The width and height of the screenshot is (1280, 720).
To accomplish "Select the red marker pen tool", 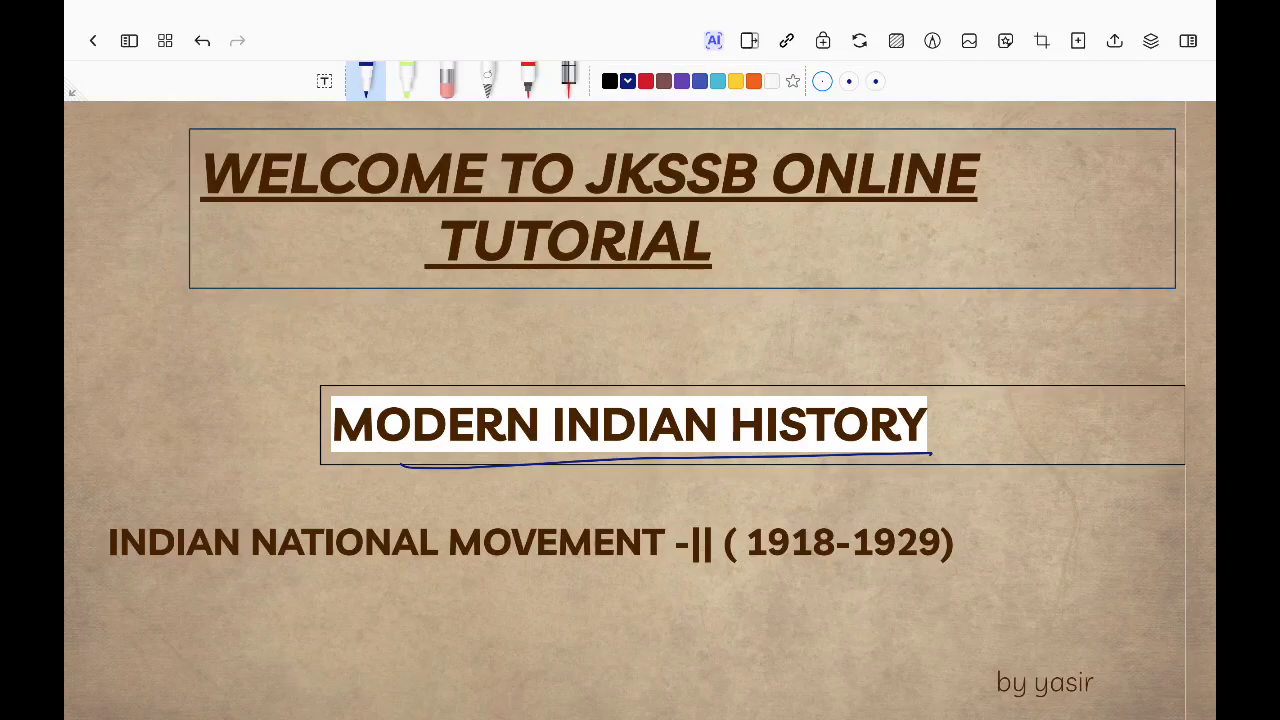I will click(x=528, y=80).
